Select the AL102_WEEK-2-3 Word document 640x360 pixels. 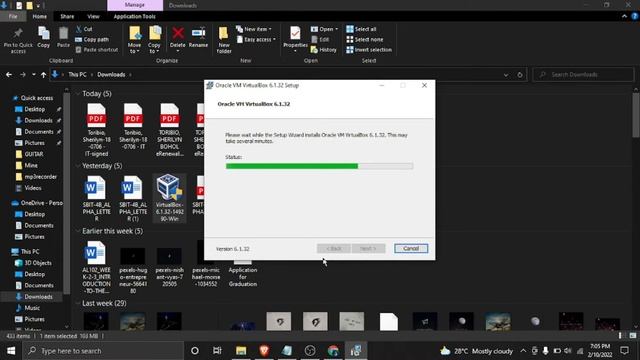pos(96,267)
